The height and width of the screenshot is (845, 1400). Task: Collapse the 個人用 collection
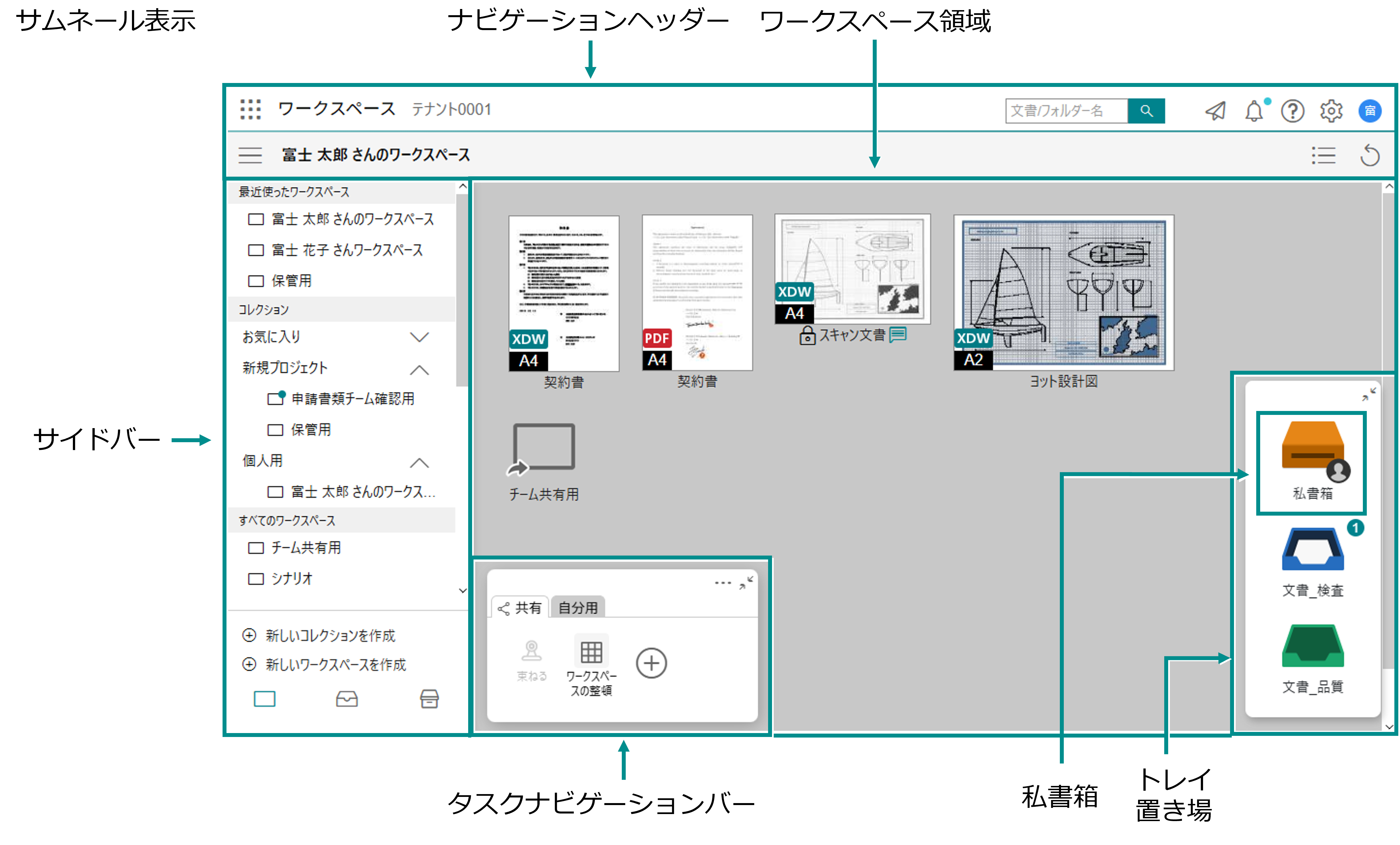point(419,462)
